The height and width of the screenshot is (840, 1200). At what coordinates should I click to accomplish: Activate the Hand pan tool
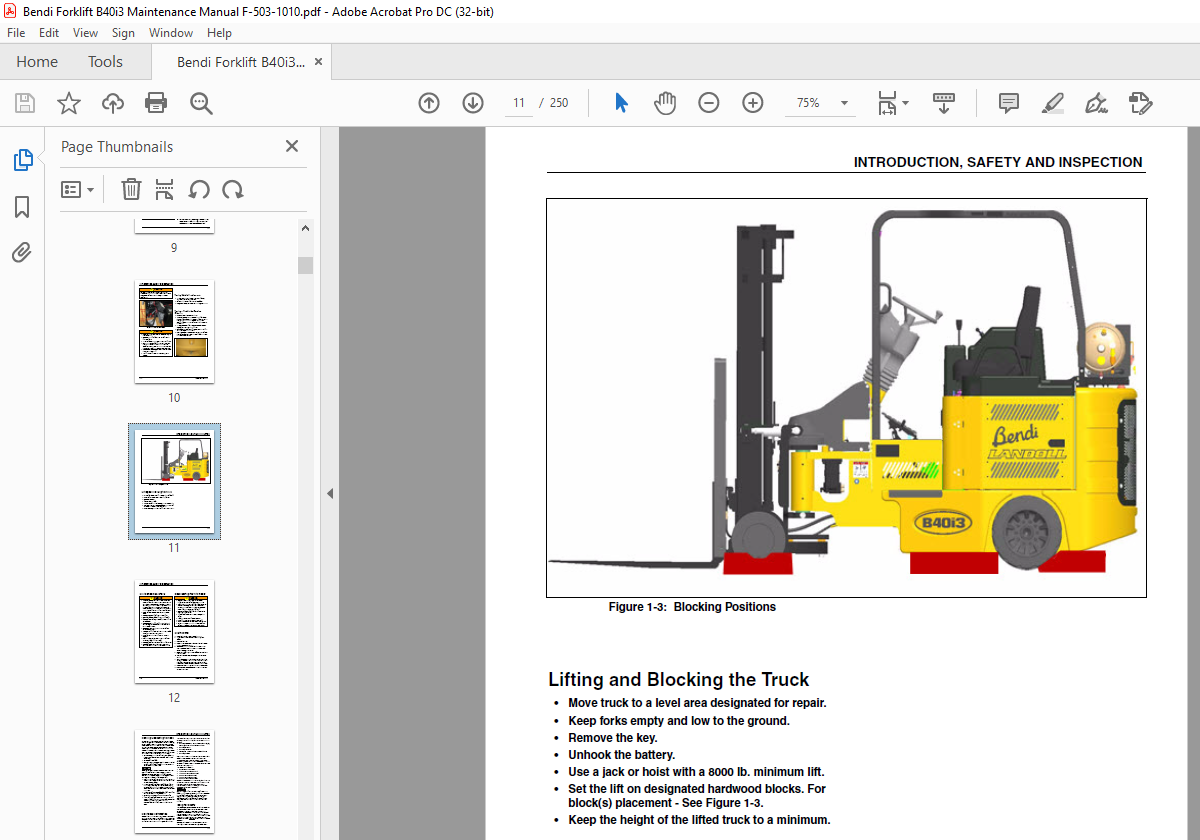[x=665, y=103]
